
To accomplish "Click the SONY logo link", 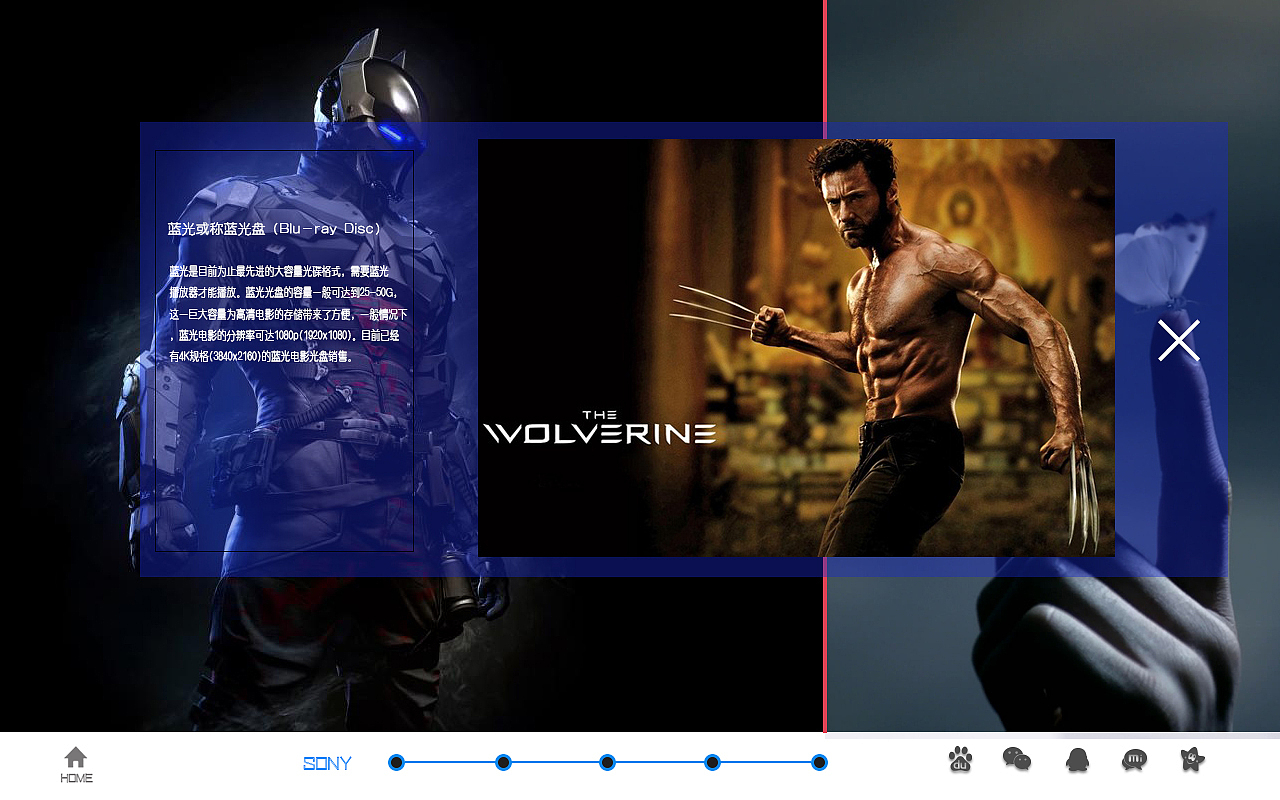I will coord(327,764).
